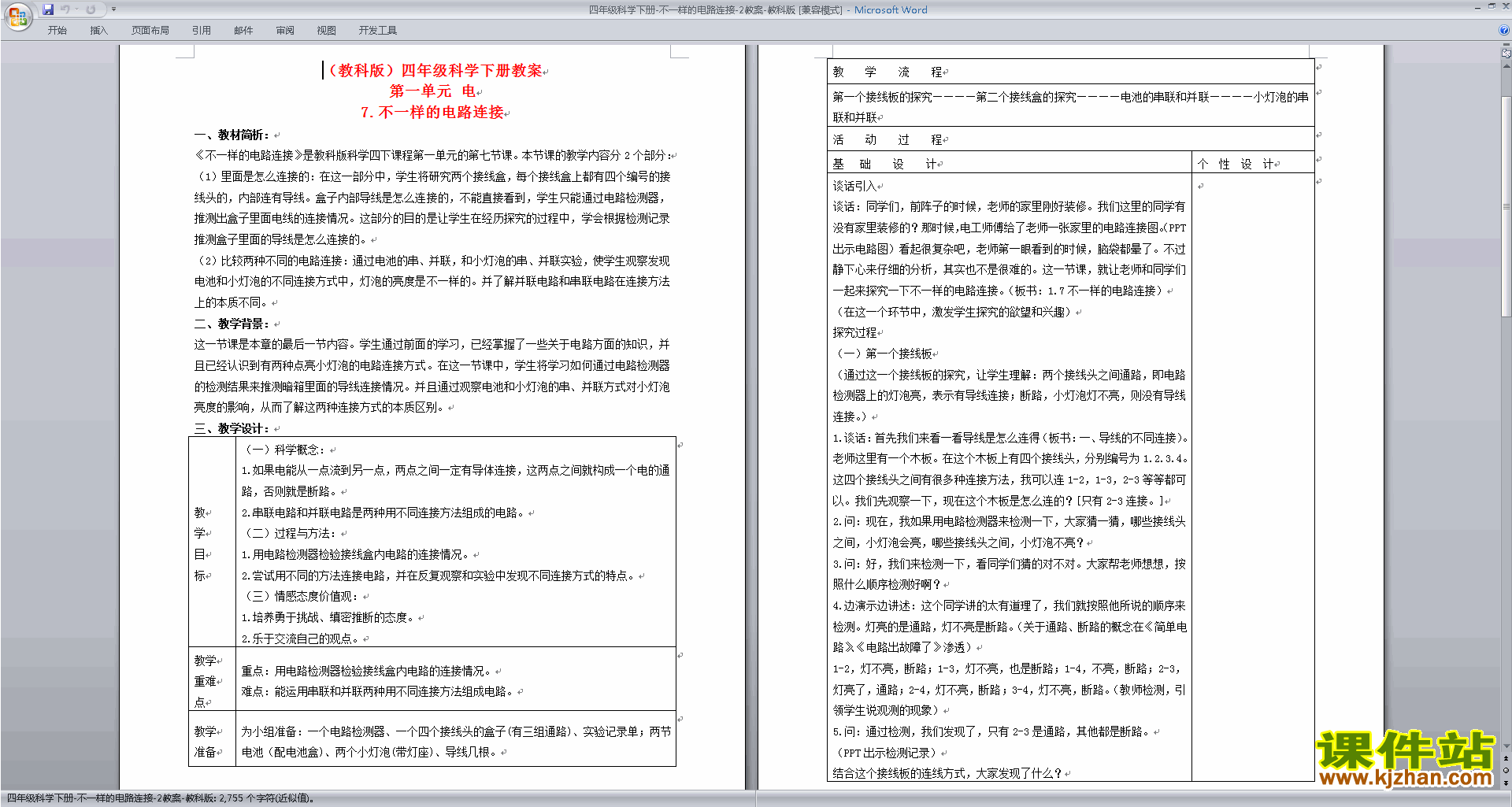Click the table header 活 动 过 程

click(x=887, y=139)
